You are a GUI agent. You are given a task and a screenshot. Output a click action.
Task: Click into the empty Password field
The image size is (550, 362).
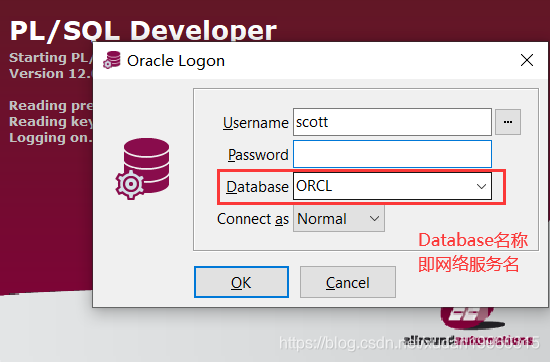click(392, 154)
